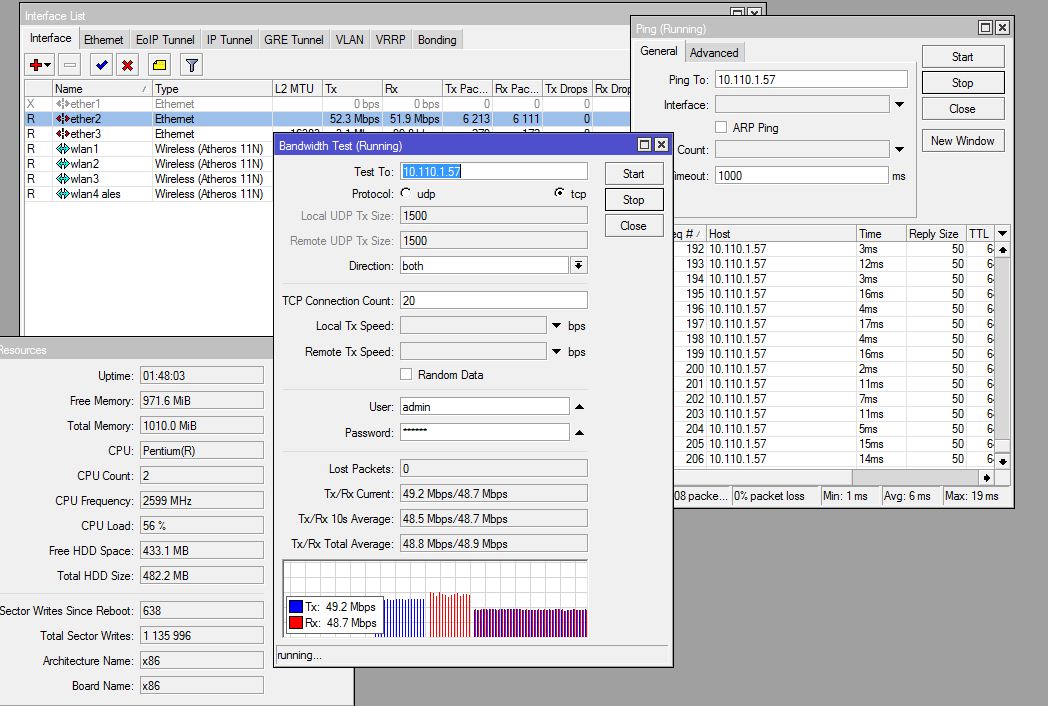Open the Bonding tab
This screenshot has width=1048, height=706.
point(437,39)
